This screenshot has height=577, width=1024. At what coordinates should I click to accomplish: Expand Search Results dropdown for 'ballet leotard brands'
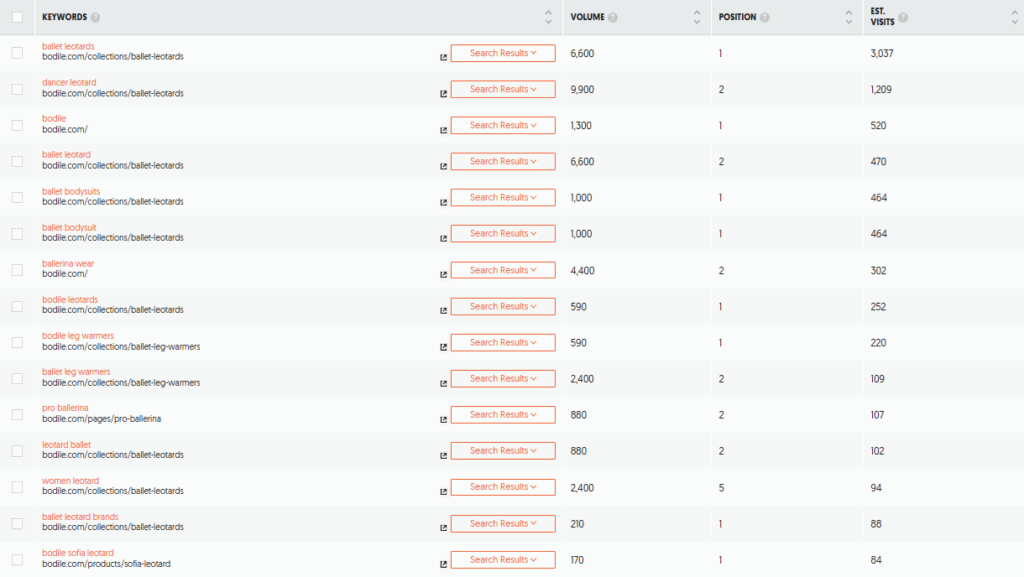(x=503, y=523)
